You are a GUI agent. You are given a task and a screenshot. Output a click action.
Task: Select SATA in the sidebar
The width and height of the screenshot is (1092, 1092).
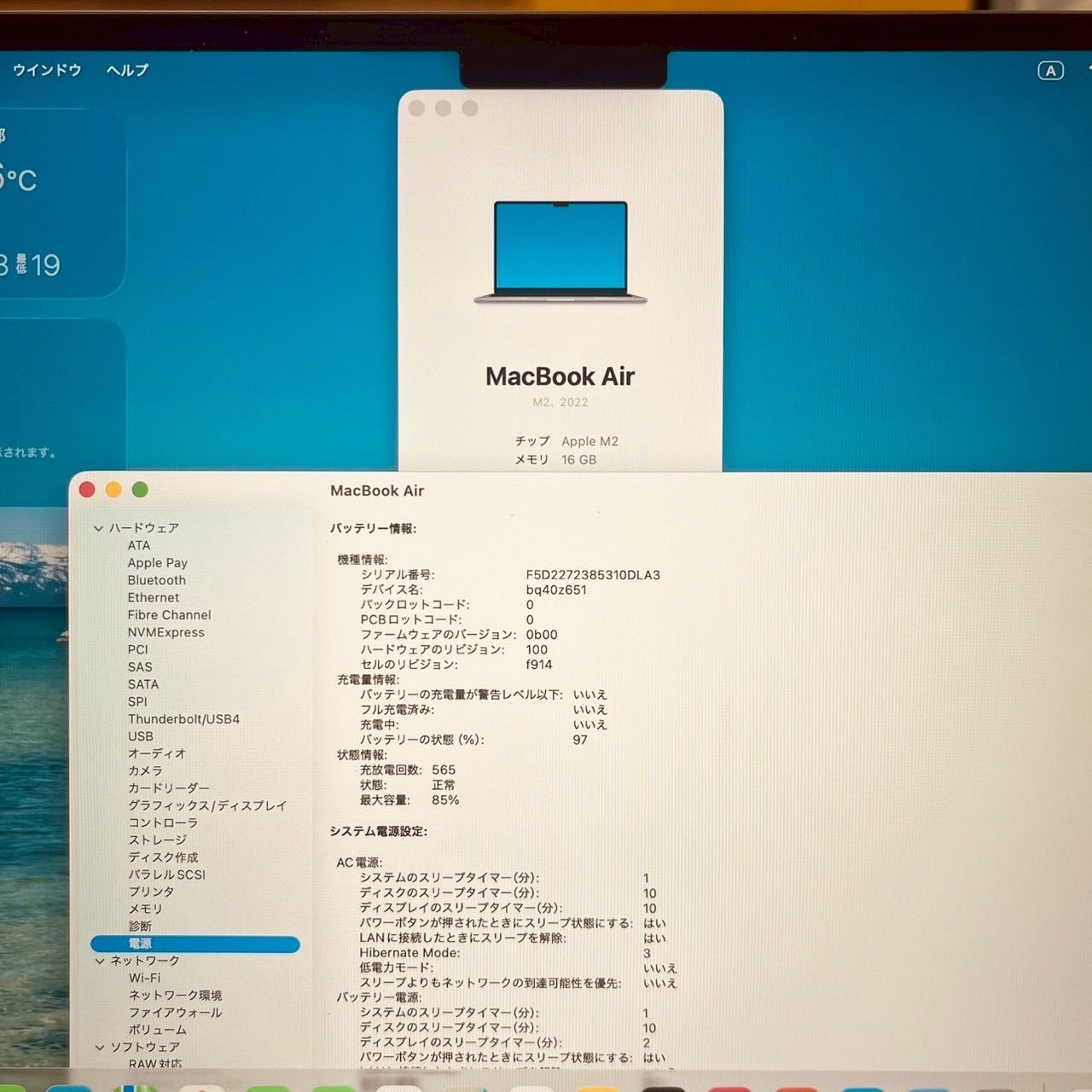(x=143, y=684)
